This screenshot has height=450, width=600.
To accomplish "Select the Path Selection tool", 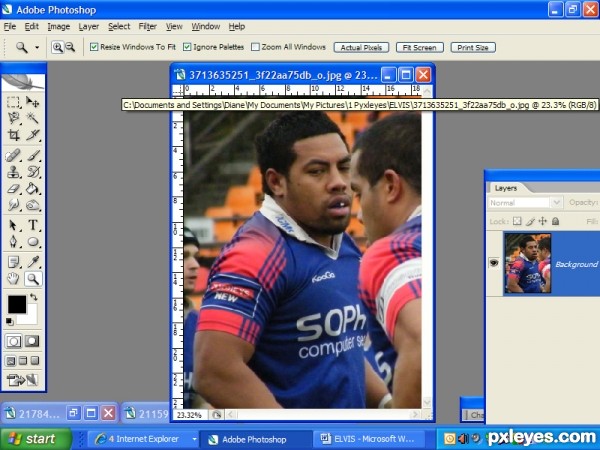I will [13, 225].
